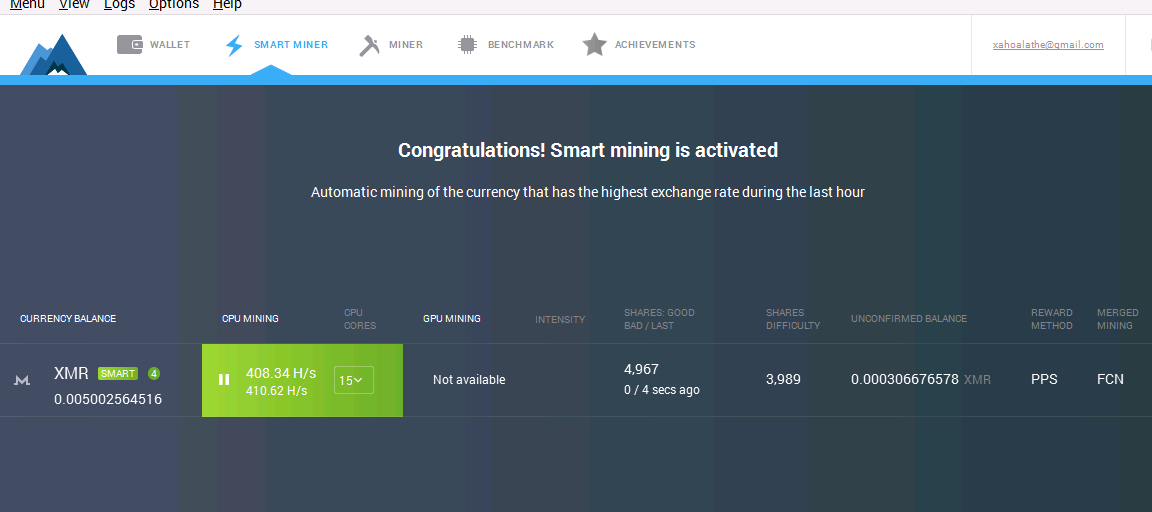Click the green number 4 badge
Screen dimensions: 1152x512
click(154, 373)
